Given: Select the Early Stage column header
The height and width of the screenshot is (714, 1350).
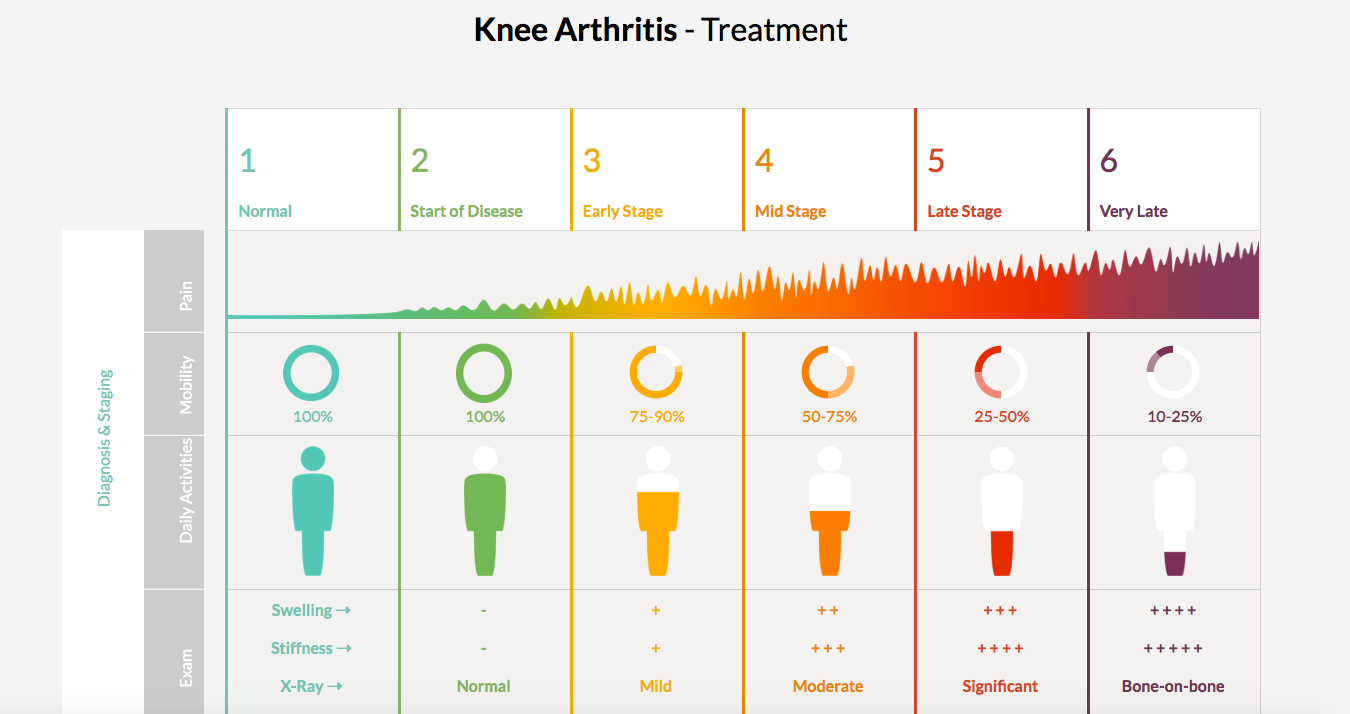Looking at the screenshot, I should [656, 170].
